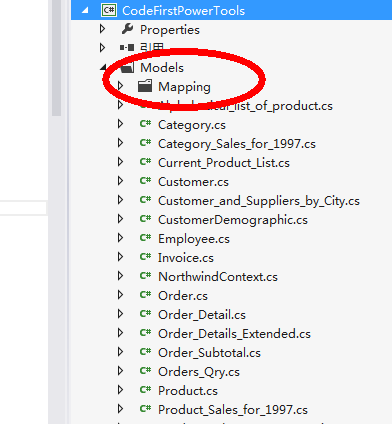Select Order_Details_Extended.cs
This screenshot has height=424, width=392.
point(234,334)
